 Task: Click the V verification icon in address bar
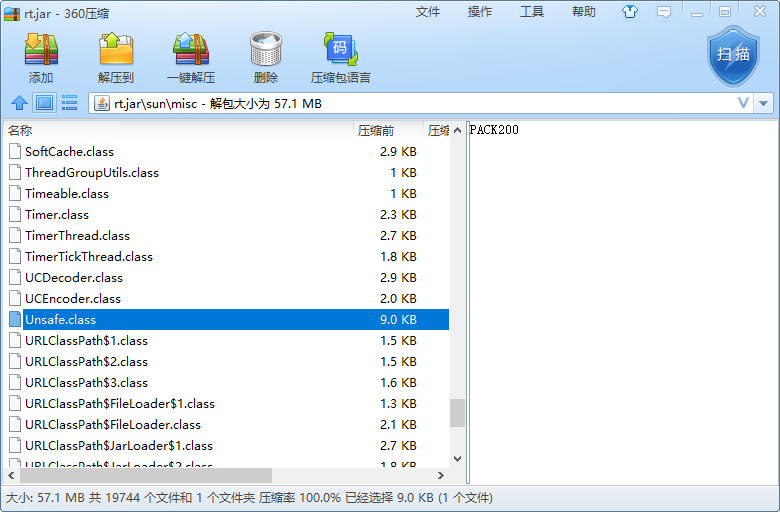743,103
